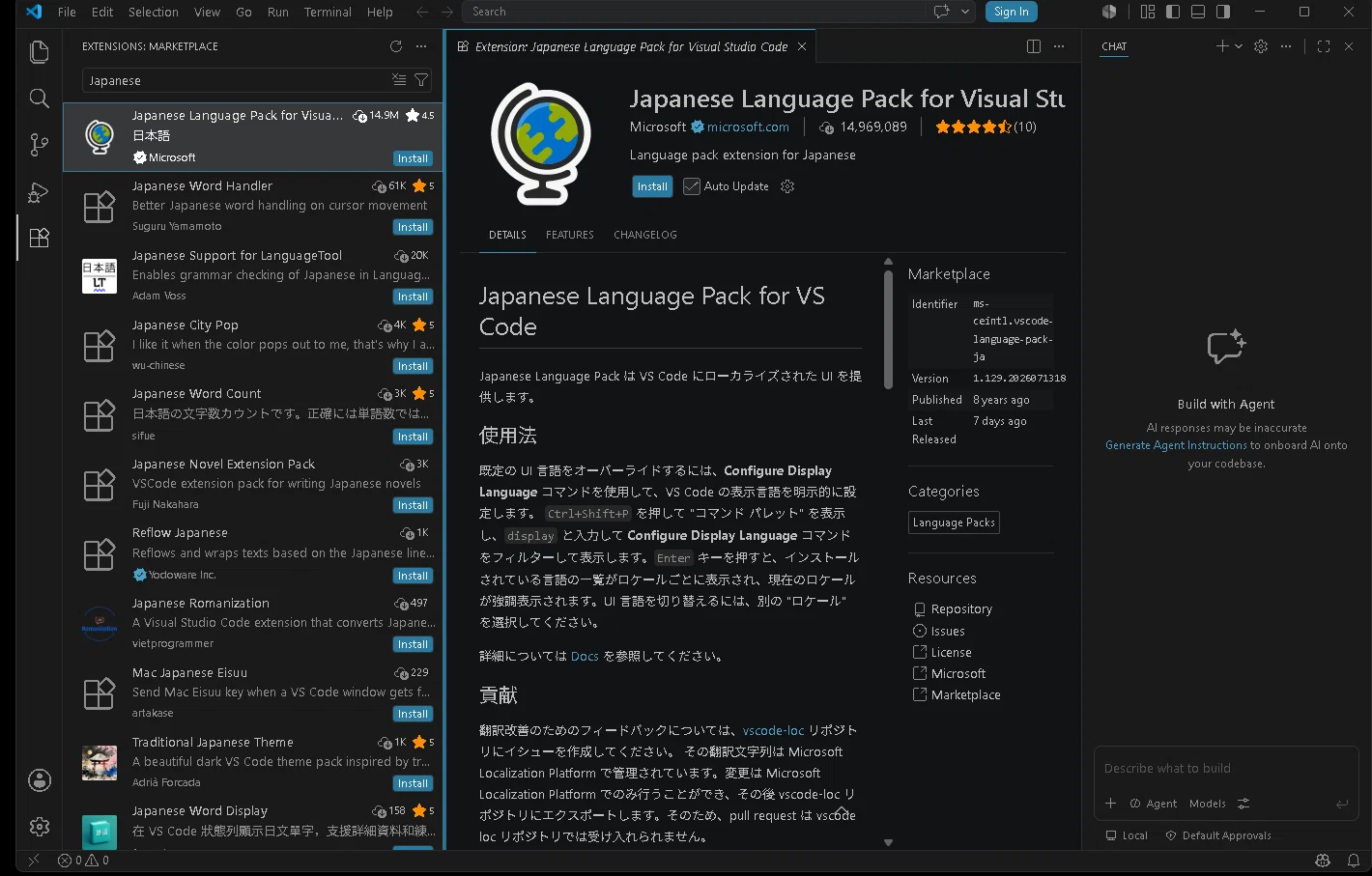This screenshot has width=1372, height=876.
Task: Open the Generate Agent Instructions link
Action: 1176,445
